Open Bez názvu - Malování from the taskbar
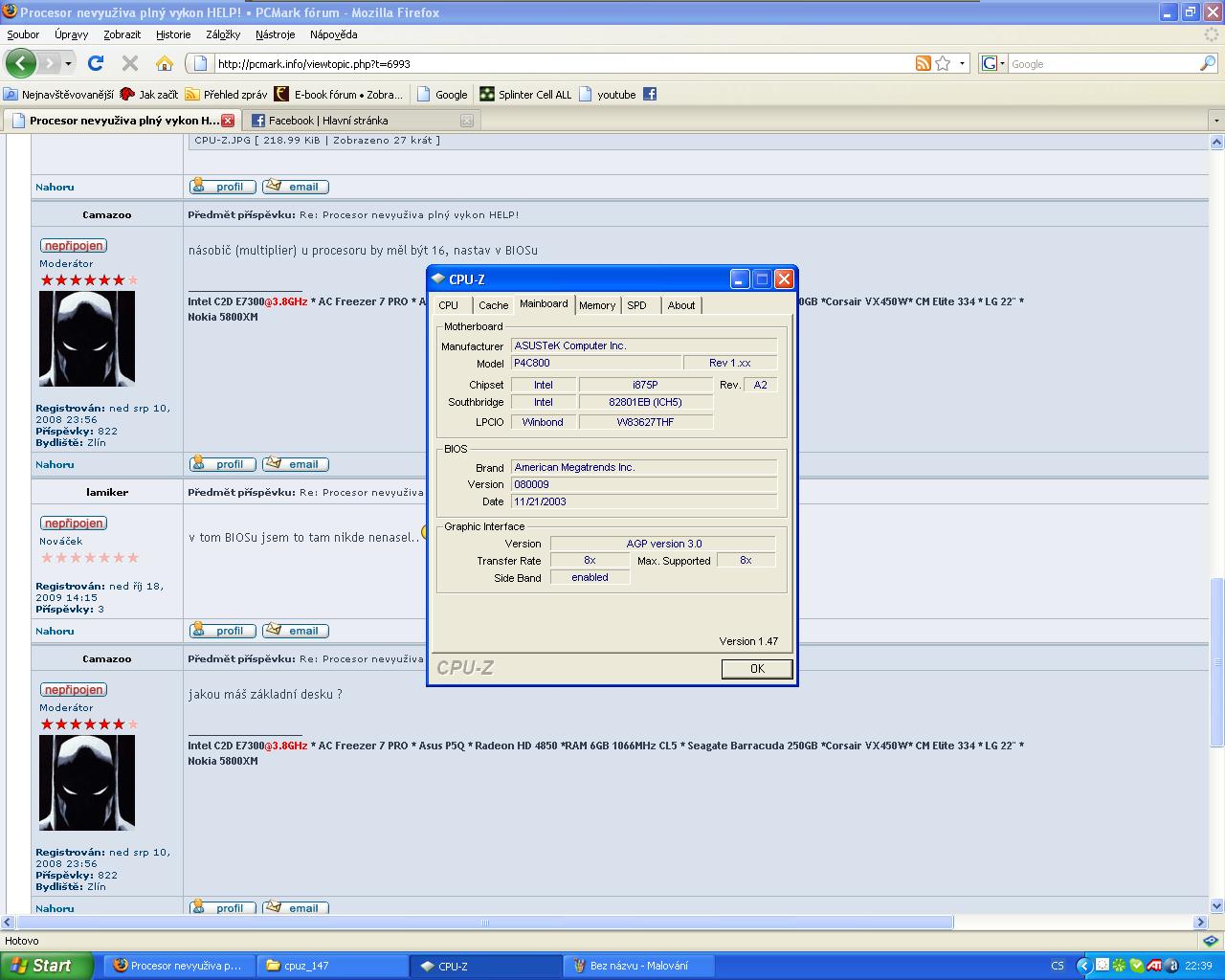Viewport: 1225px width, 980px height. 639,966
